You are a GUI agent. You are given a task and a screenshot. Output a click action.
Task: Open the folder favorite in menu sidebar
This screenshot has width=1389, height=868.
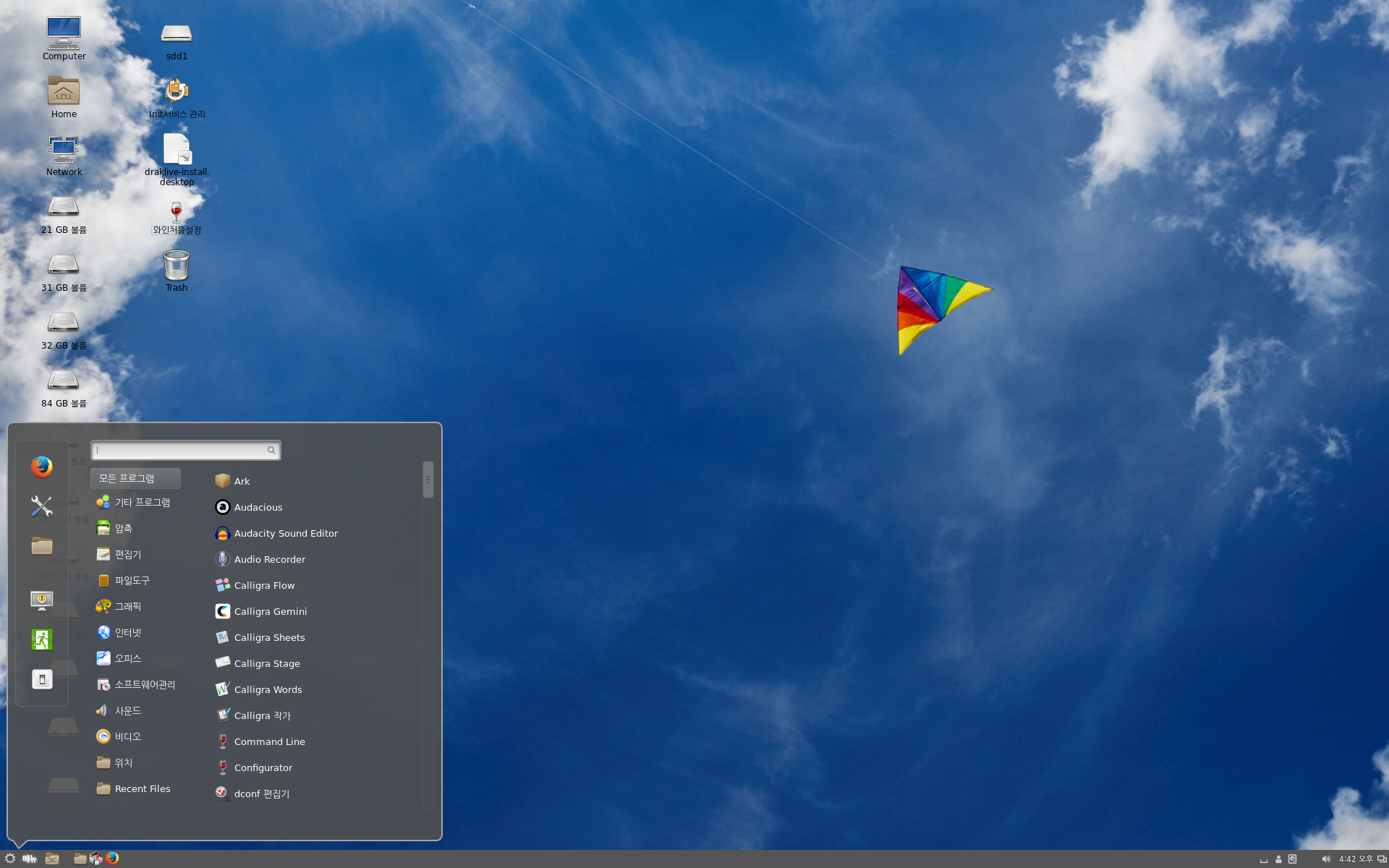42,546
